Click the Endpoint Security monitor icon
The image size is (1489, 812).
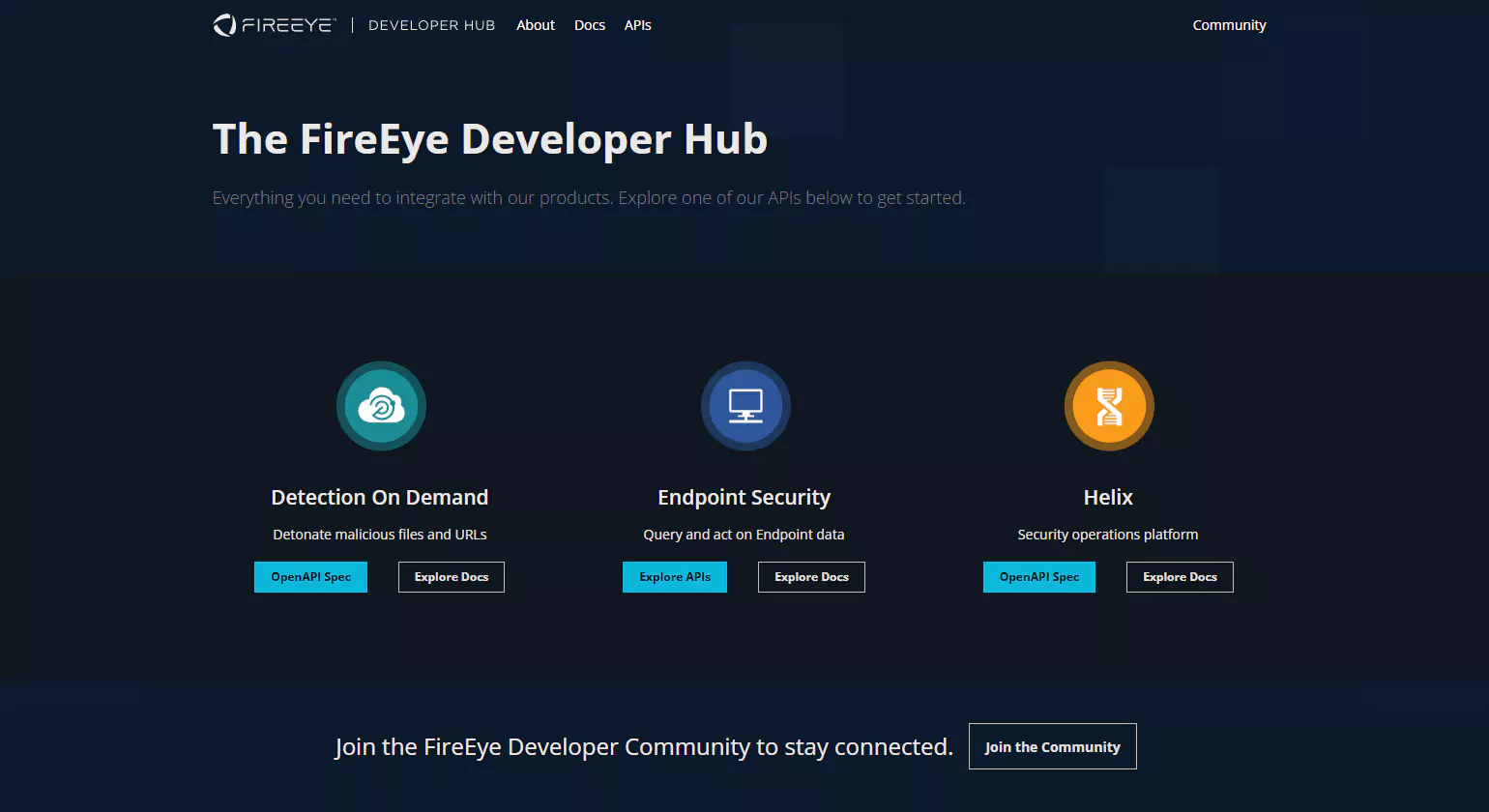(x=744, y=406)
